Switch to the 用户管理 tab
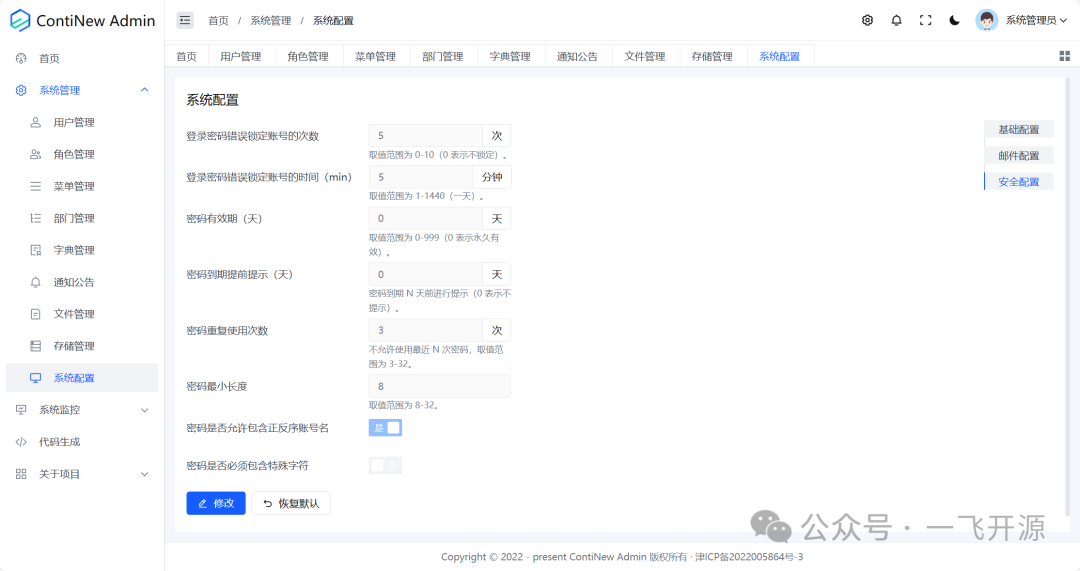Viewport: 1080px width, 571px height. coord(240,56)
